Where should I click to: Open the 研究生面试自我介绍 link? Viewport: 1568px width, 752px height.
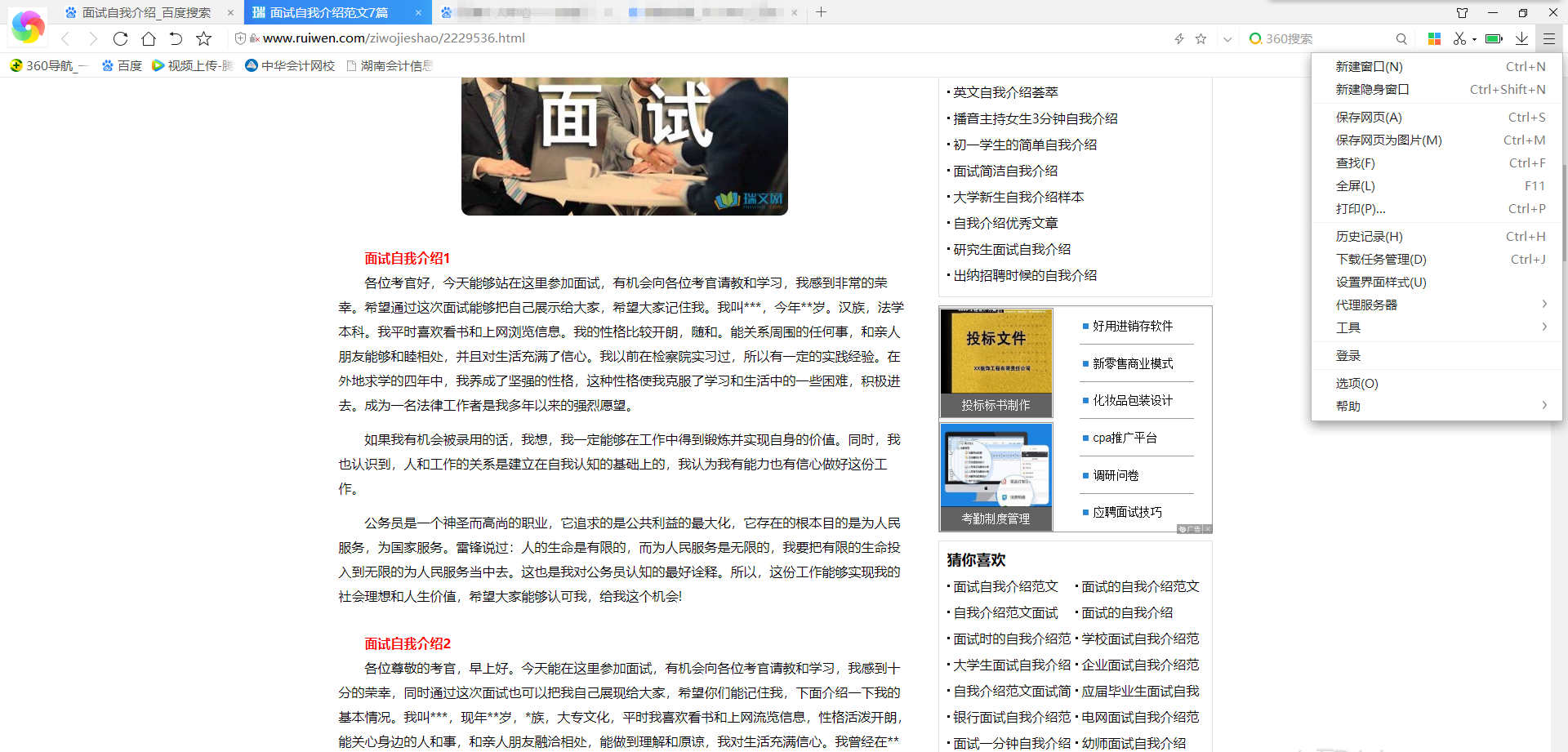click(1012, 249)
